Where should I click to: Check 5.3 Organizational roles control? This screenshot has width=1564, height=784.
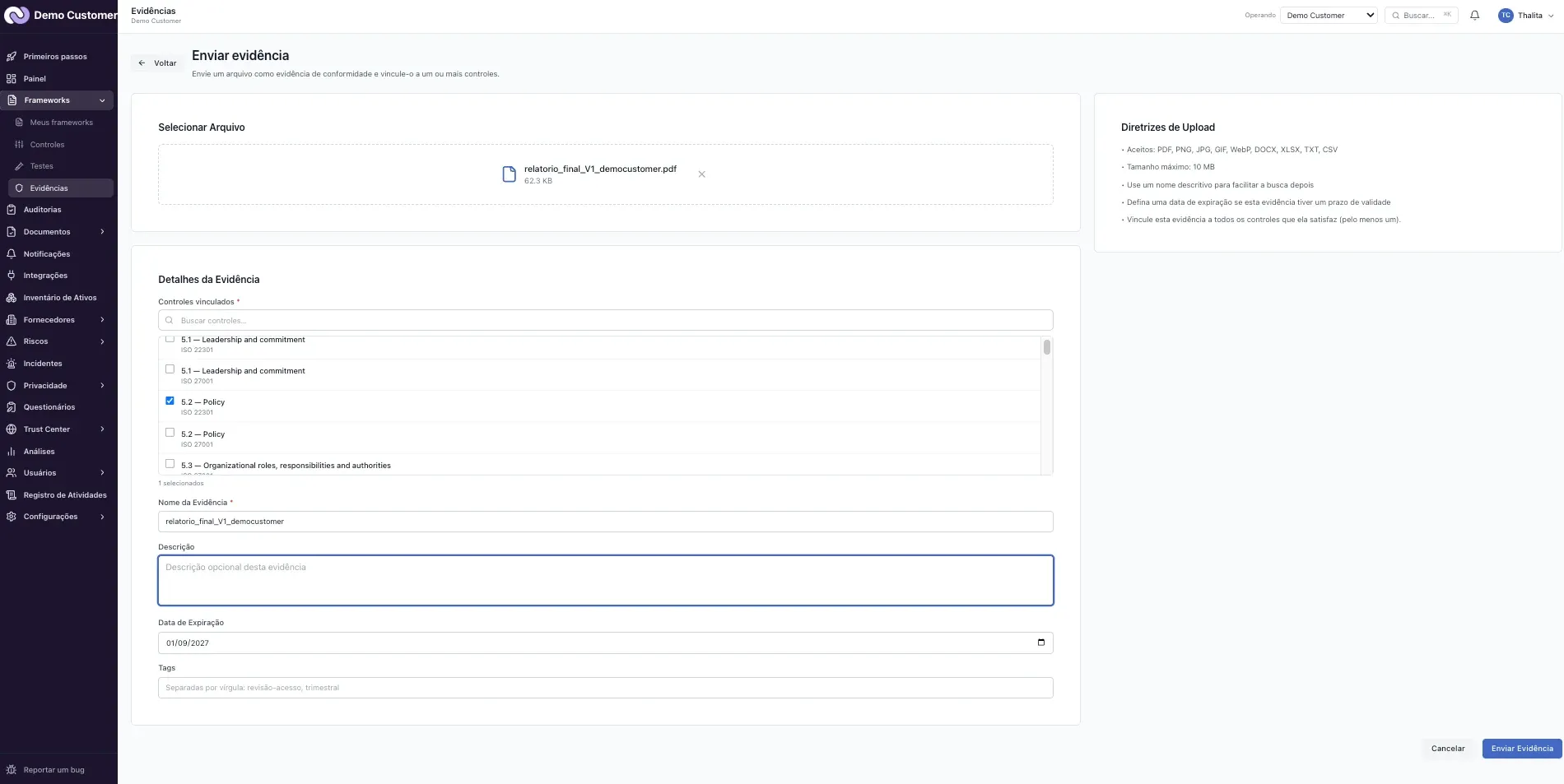pos(170,464)
